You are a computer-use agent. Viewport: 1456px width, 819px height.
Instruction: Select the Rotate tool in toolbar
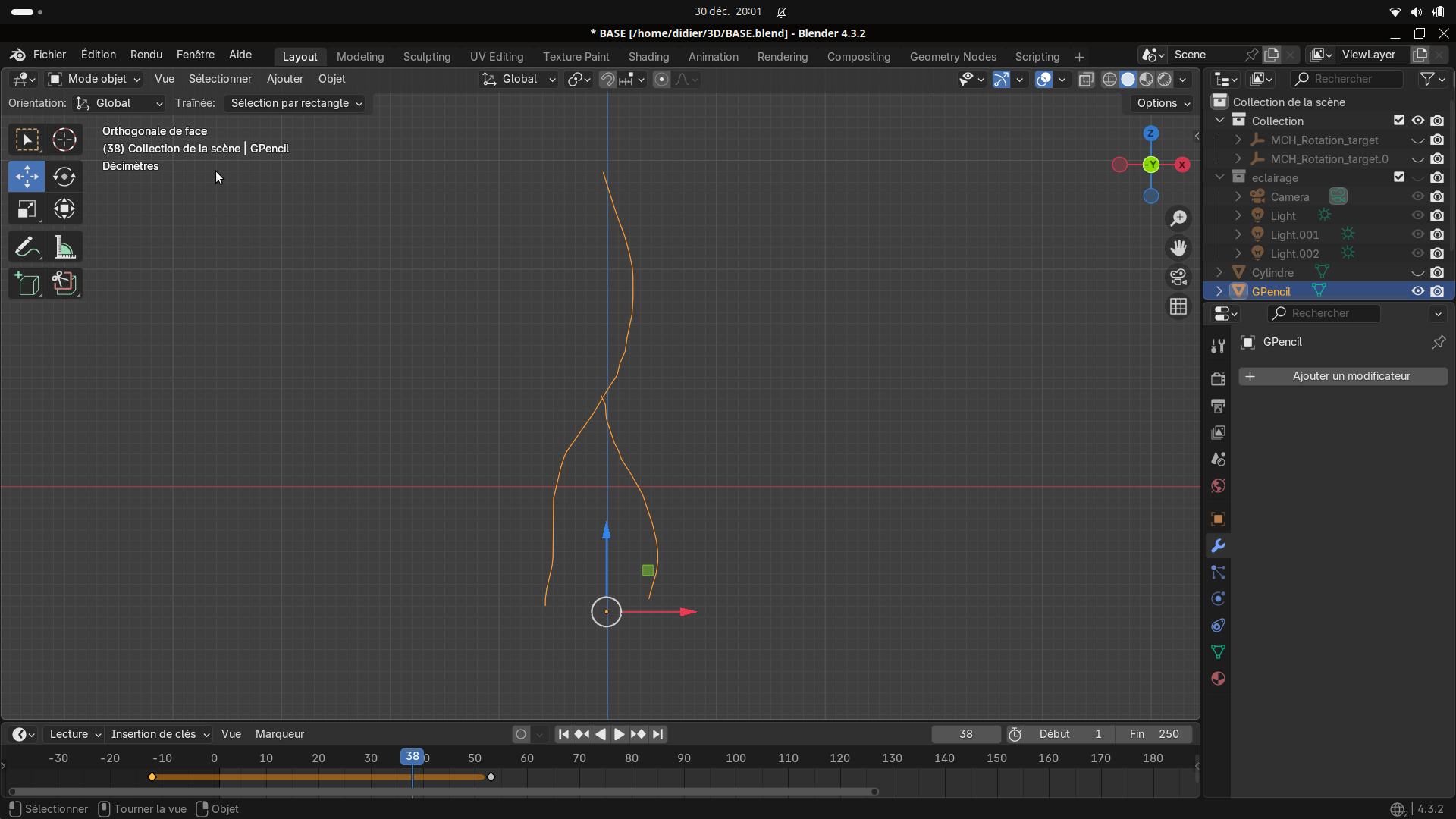64,177
